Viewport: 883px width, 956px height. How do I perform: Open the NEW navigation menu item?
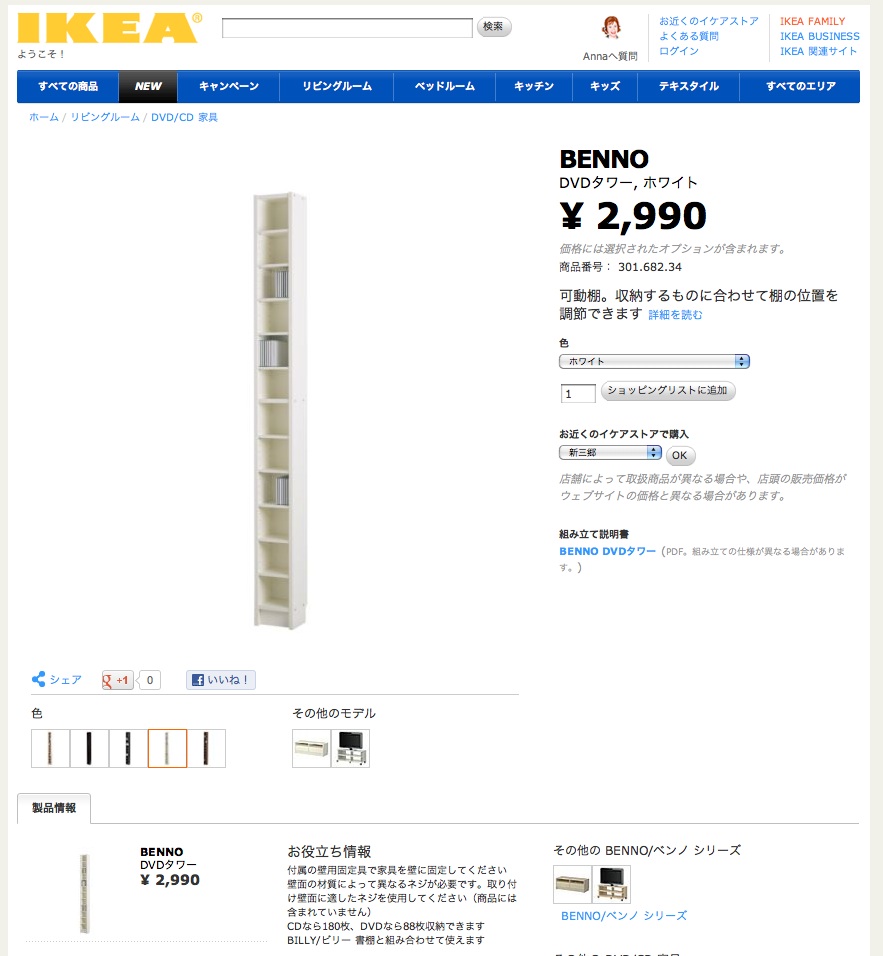[x=148, y=86]
